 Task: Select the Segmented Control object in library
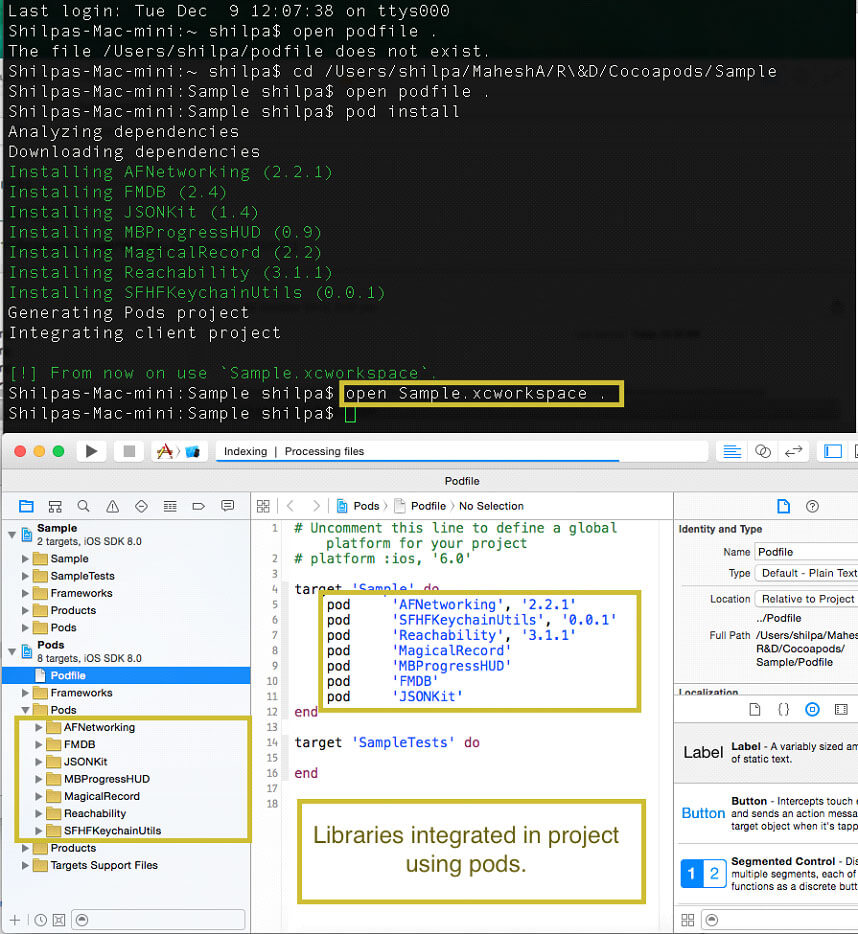766,873
